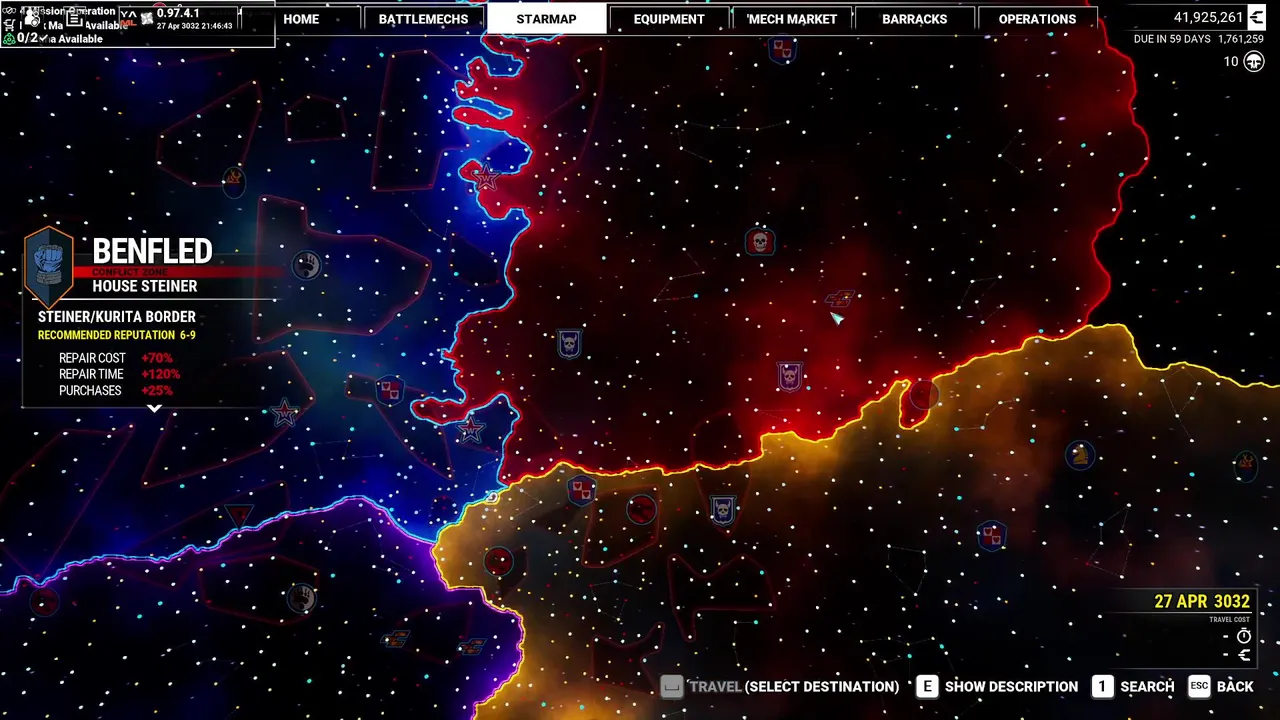
Task: Select the card-suit shield below 'Mech Market tab
Action: coord(782,48)
